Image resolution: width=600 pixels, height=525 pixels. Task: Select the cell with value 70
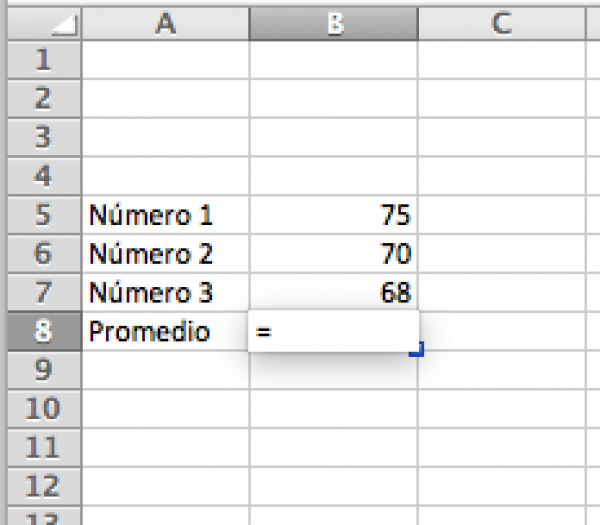click(334, 254)
